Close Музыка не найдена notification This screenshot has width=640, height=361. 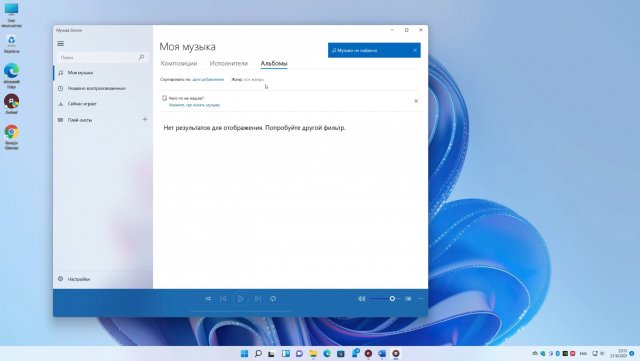click(415, 50)
